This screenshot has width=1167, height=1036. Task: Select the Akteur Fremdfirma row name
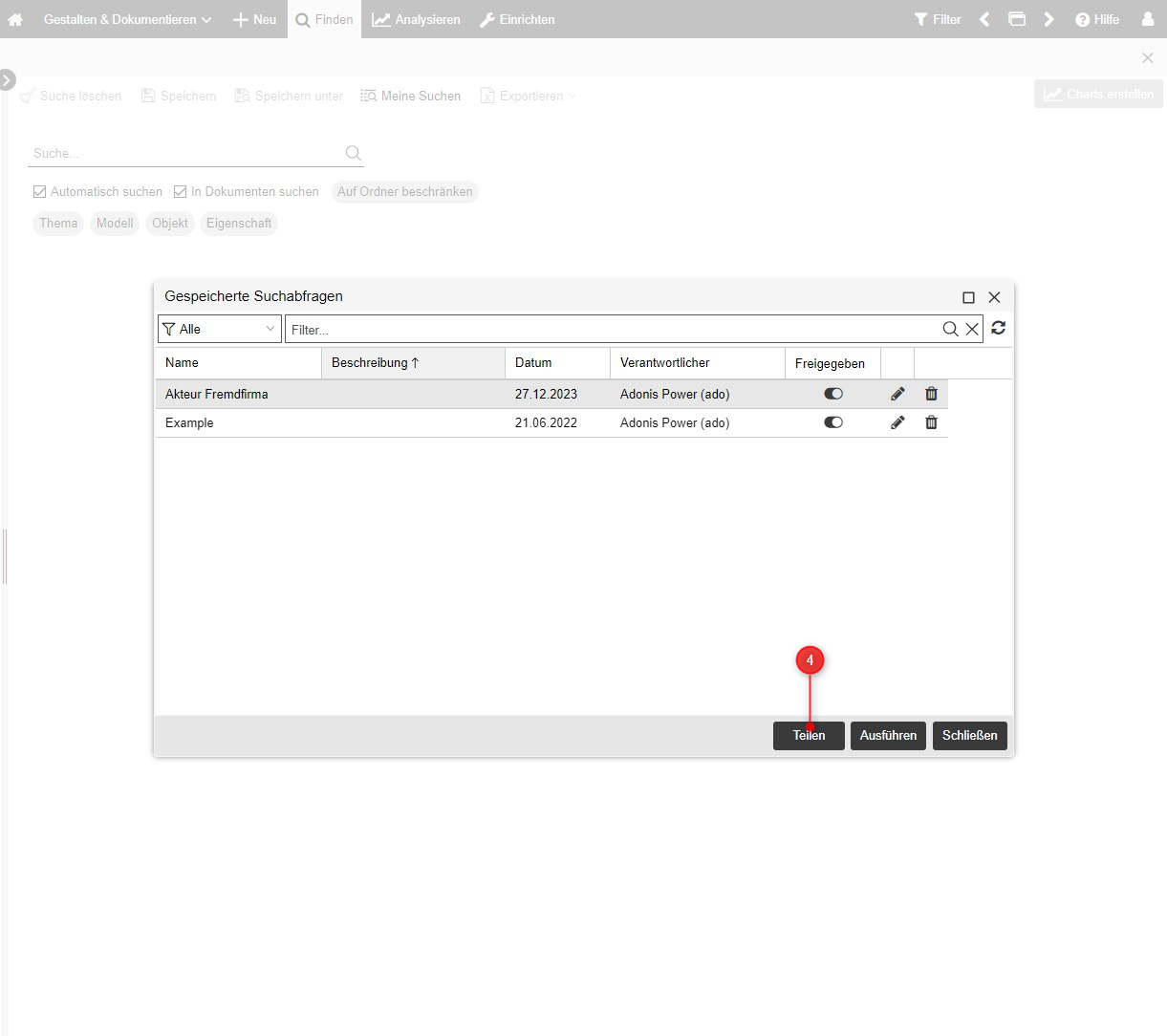coord(217,394)
